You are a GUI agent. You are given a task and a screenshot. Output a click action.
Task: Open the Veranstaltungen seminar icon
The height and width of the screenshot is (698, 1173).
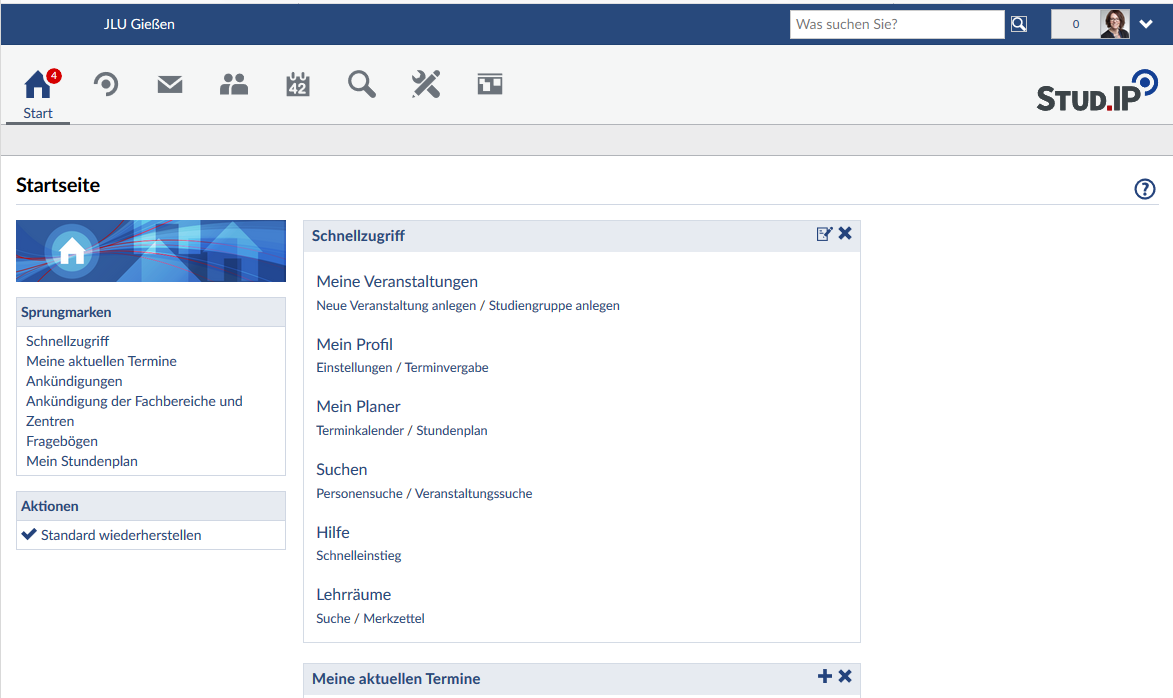click(106, 85)
